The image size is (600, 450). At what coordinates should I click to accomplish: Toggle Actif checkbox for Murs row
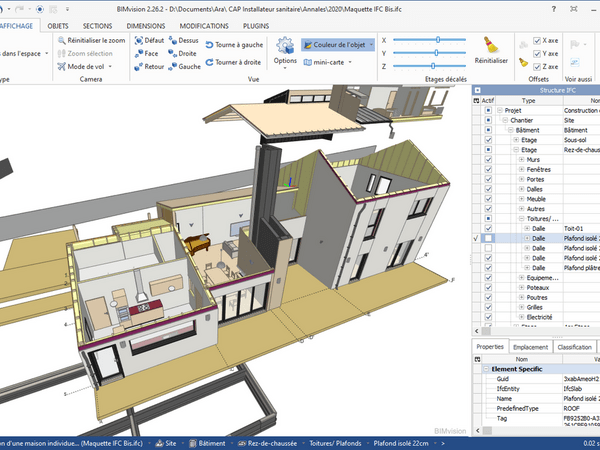pyautogui.click(x=487, y=160)
